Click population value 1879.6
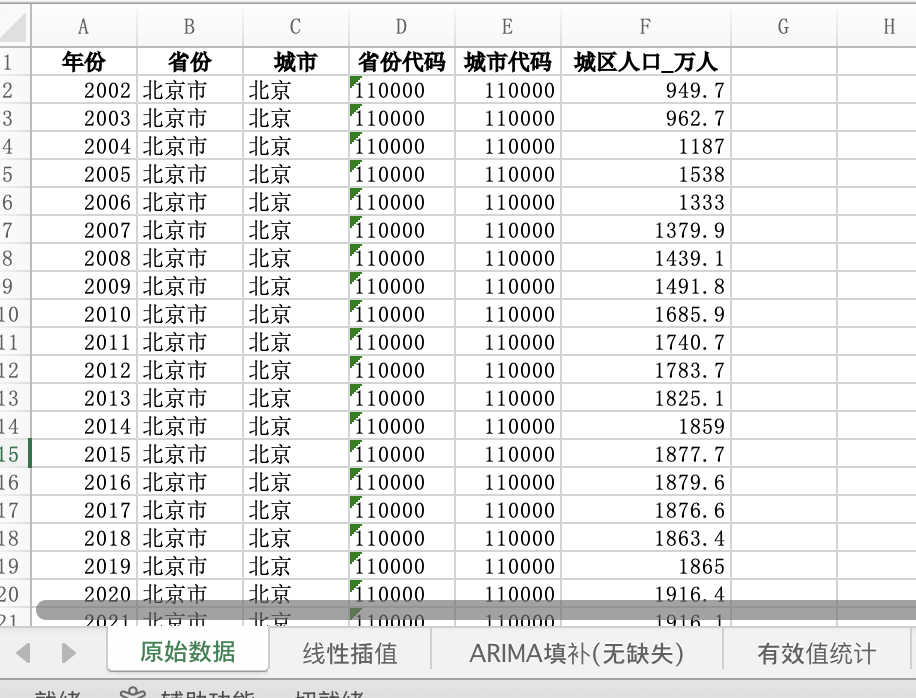The width and height of the screenshot is (916, 698). [646, 482]
